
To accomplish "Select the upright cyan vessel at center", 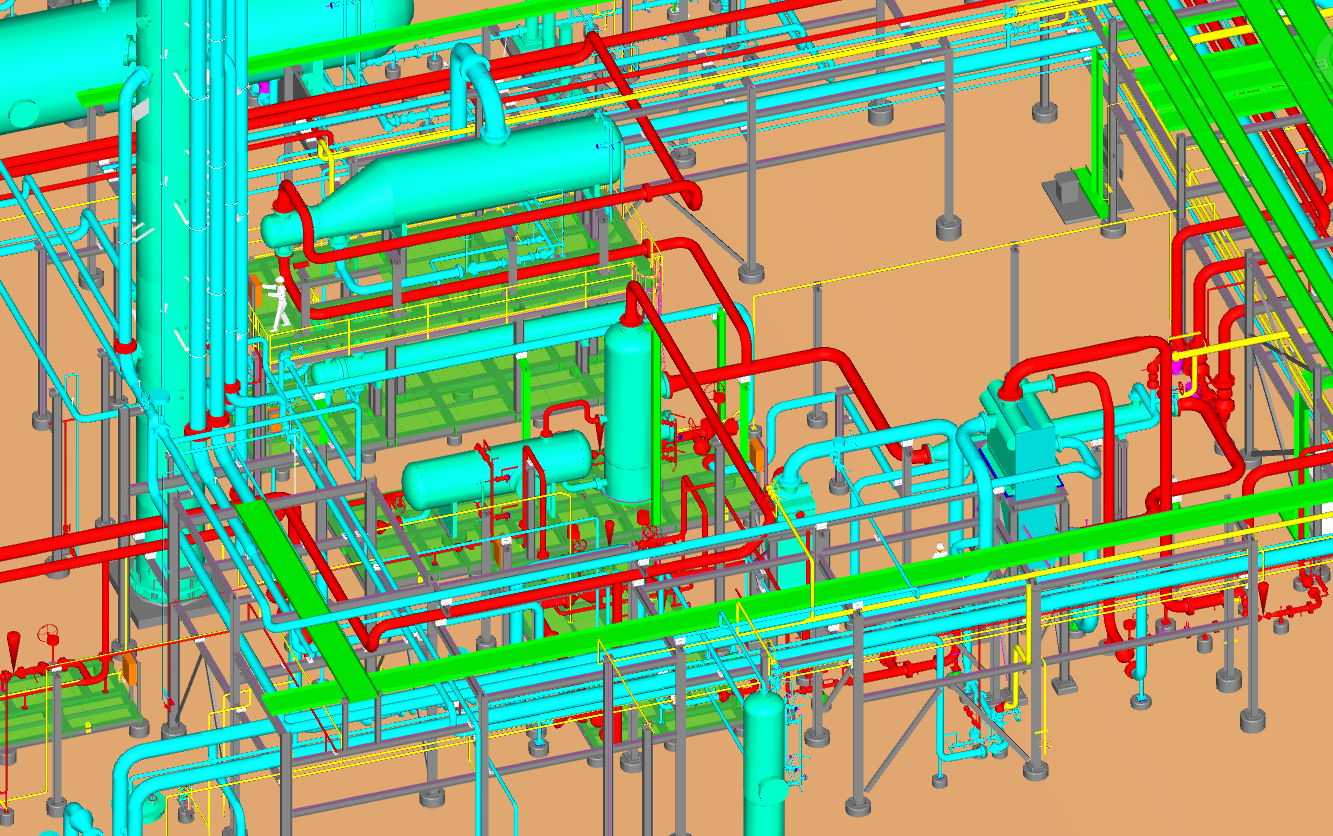I will tap(629, 410).
